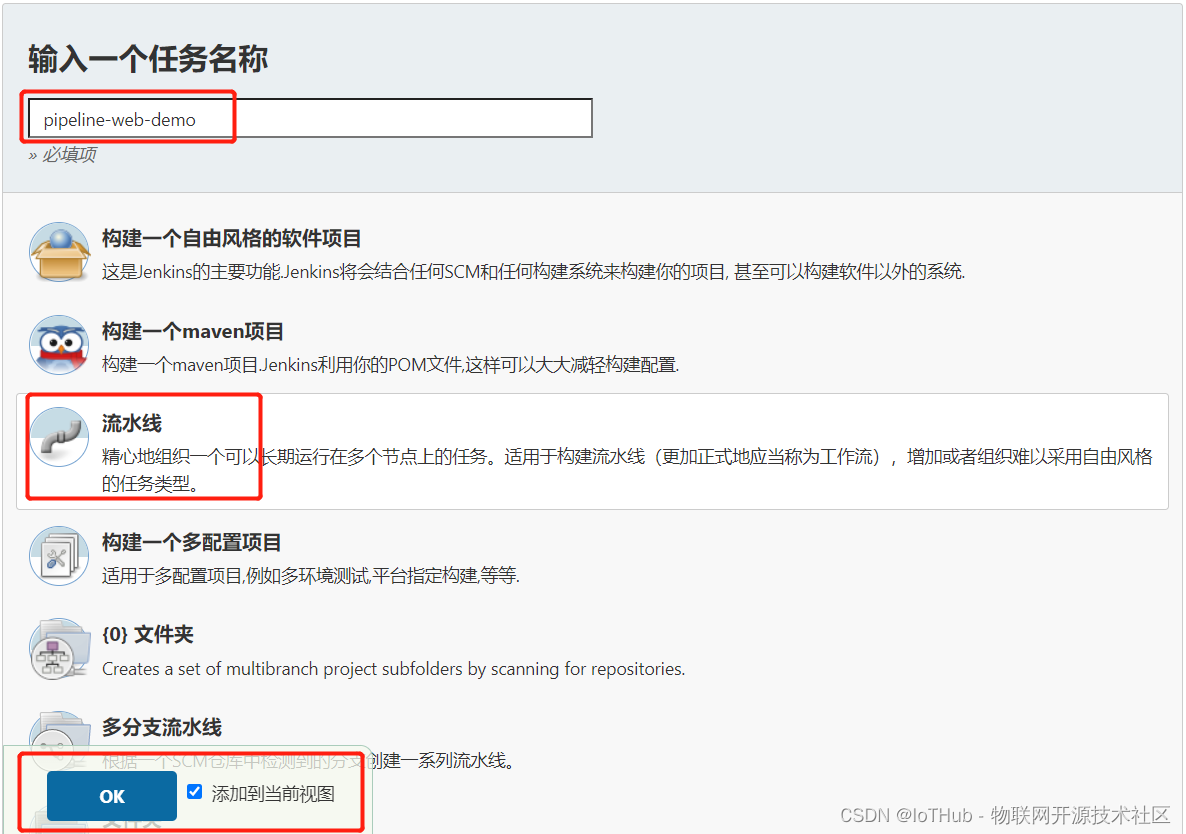Click 'Creates a set of multibranch' description
This screenshot has height=834, width=1186.
coord(393,669)
